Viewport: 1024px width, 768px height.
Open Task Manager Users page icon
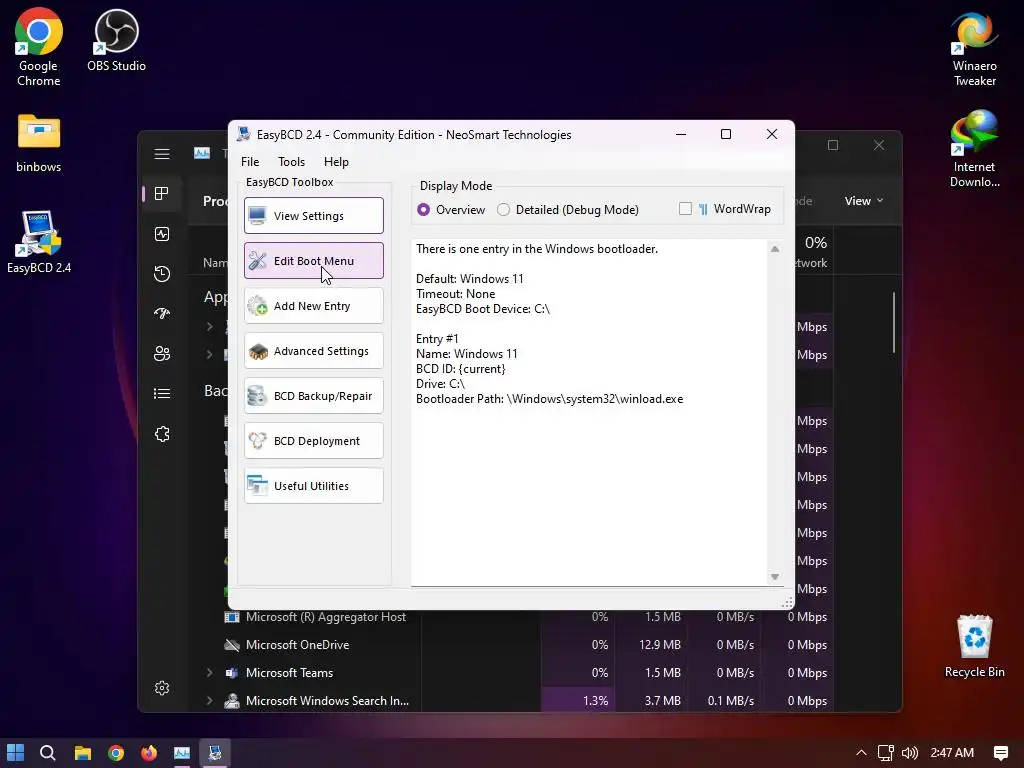[x=162, y=354]
